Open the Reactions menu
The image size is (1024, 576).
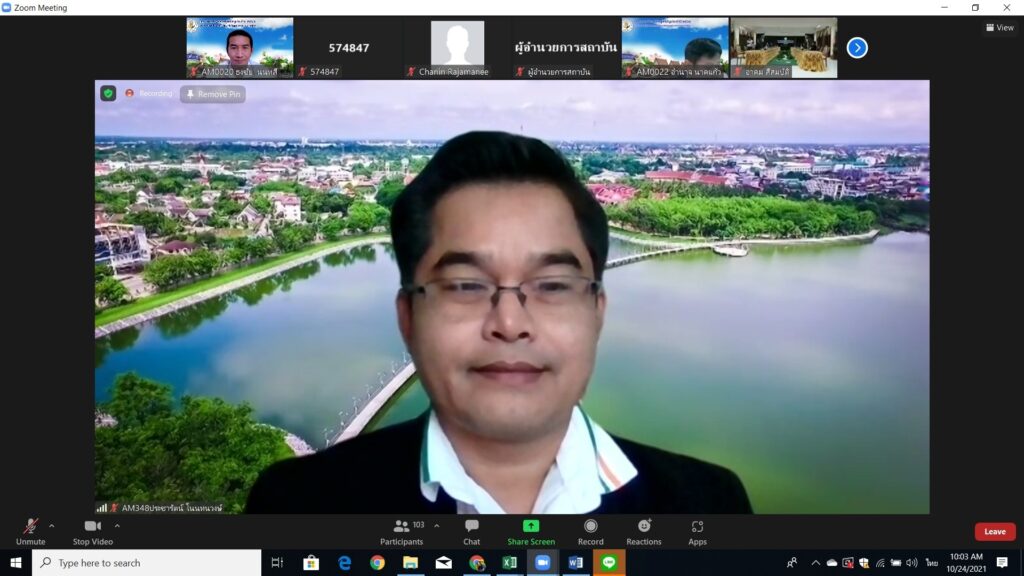click(x=644, y=532)
